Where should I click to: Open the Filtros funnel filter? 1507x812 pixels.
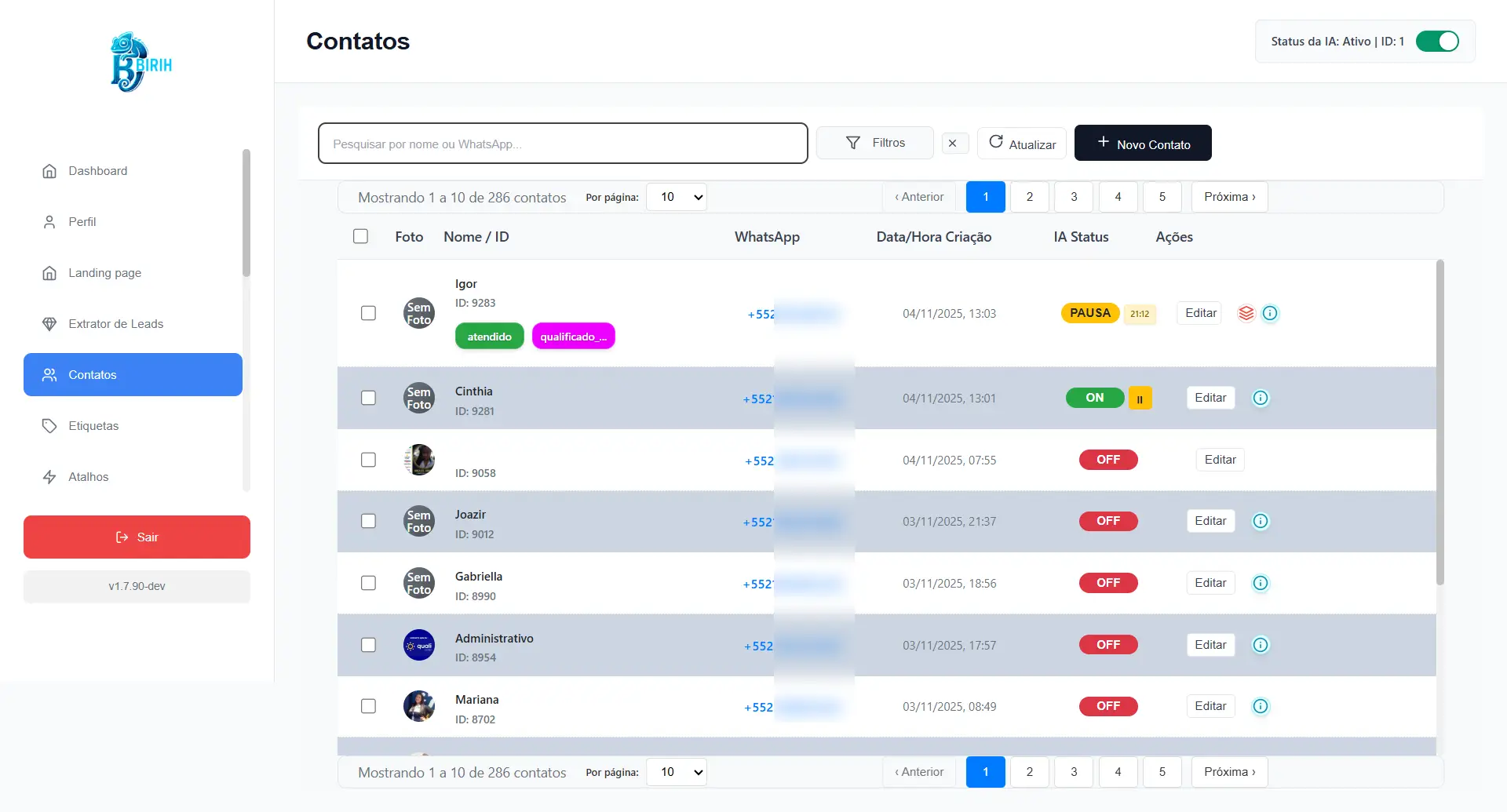(874, 144)
